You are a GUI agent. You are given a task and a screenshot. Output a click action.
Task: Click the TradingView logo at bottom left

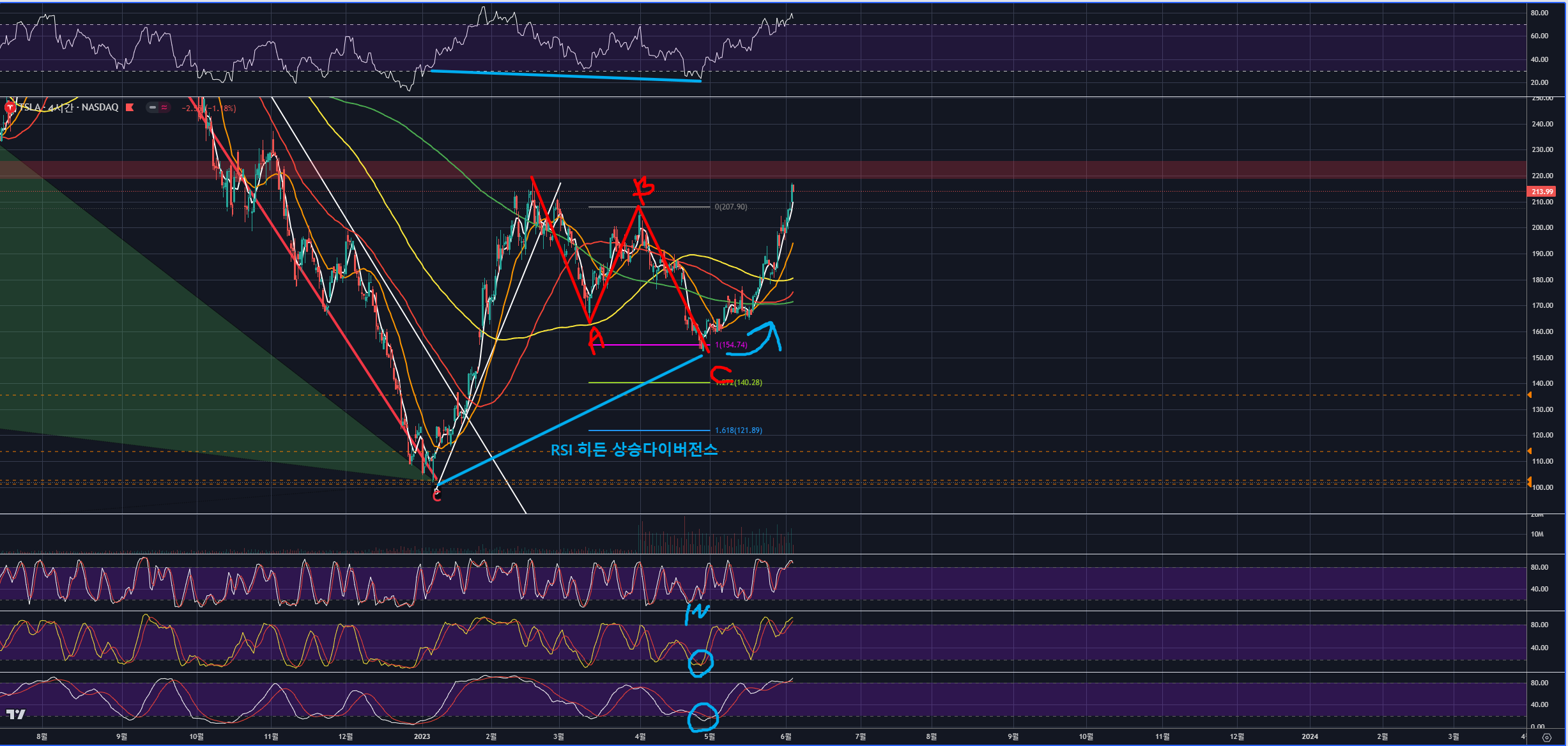click(15, 714)
